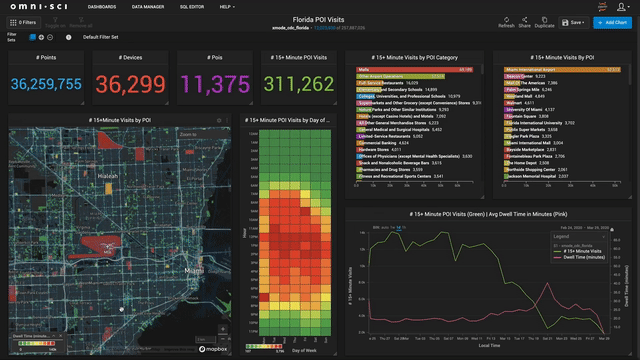Select The Home Depot POI row
The width and height of the screenshot is (640, 360).
tap(527, 163)
